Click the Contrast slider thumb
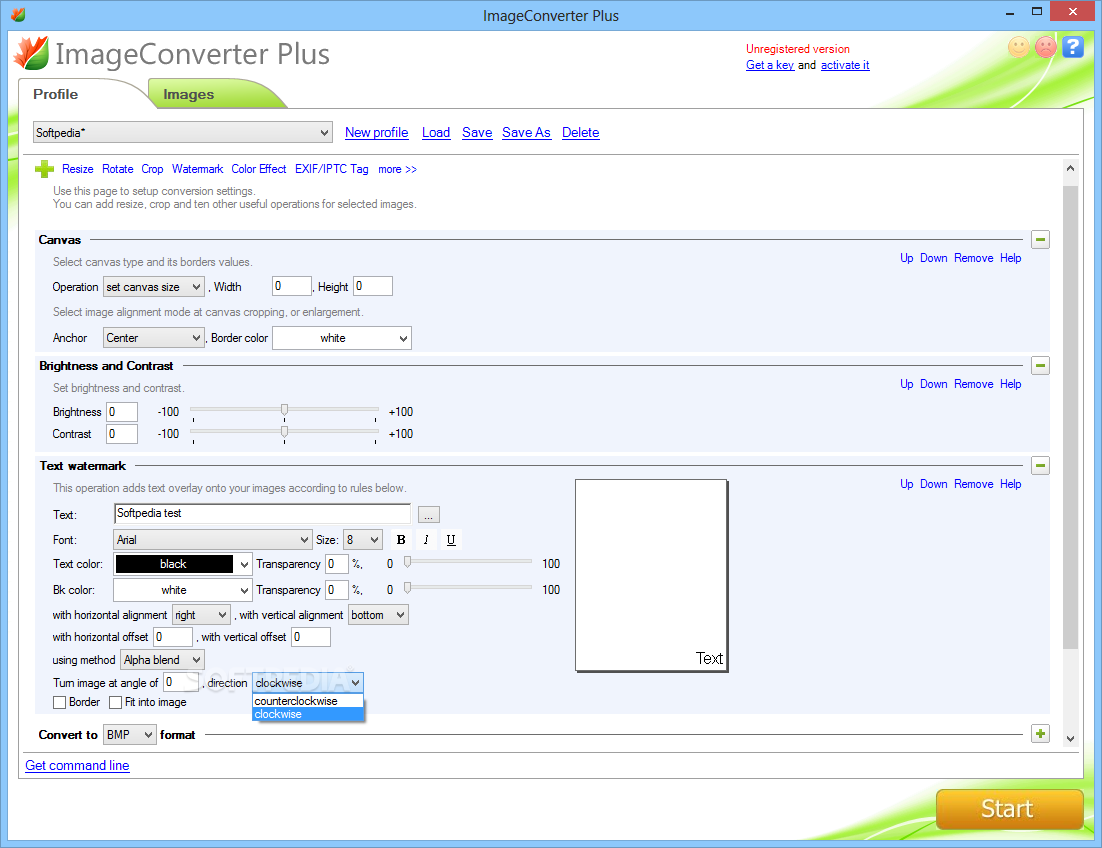The width and height of the screenshot is (1102, 848). point(284,431)
